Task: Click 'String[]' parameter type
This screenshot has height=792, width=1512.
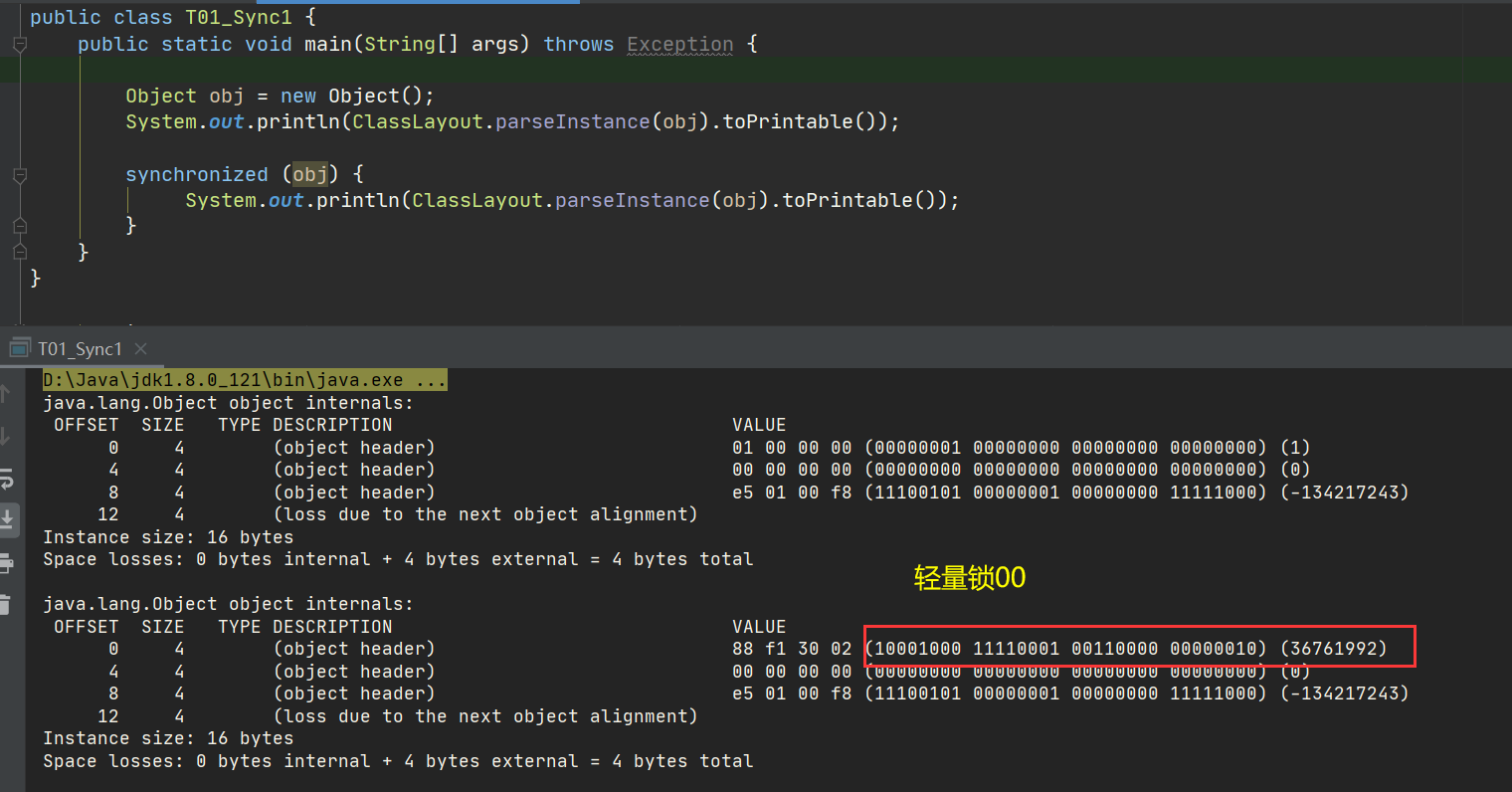Action: [412, 45]
